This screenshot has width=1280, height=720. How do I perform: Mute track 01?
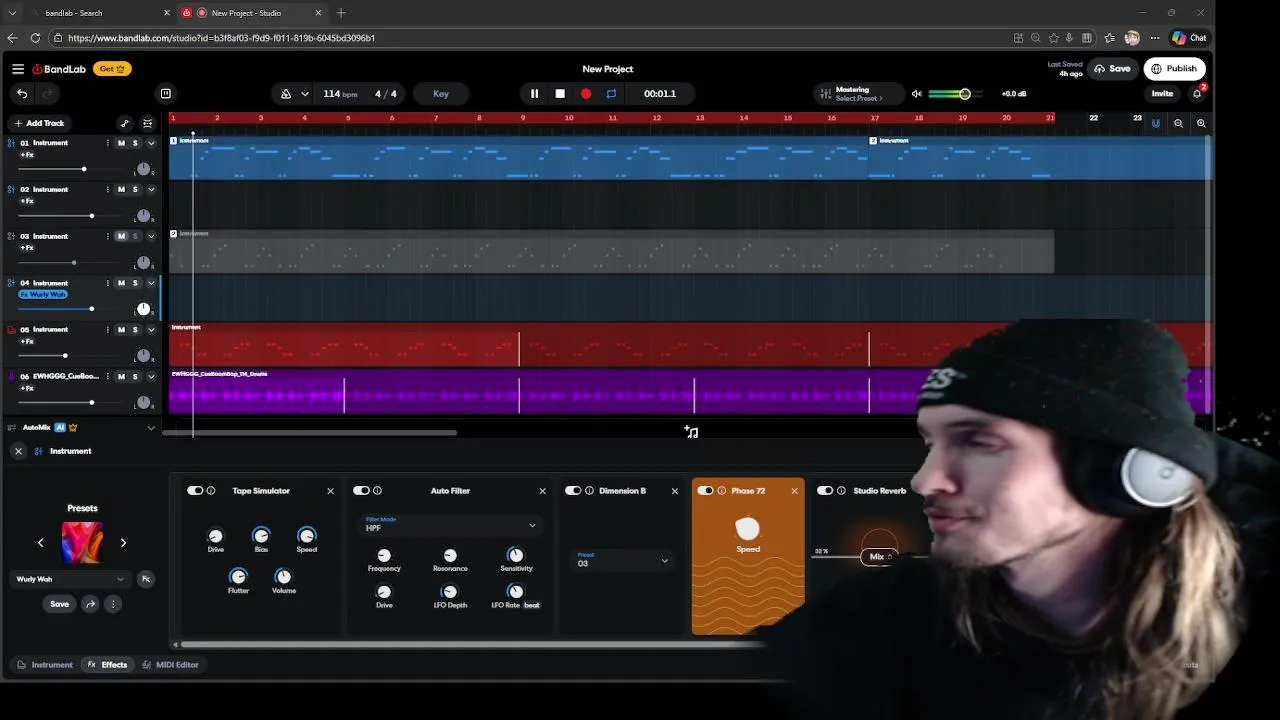click(121, 143)
